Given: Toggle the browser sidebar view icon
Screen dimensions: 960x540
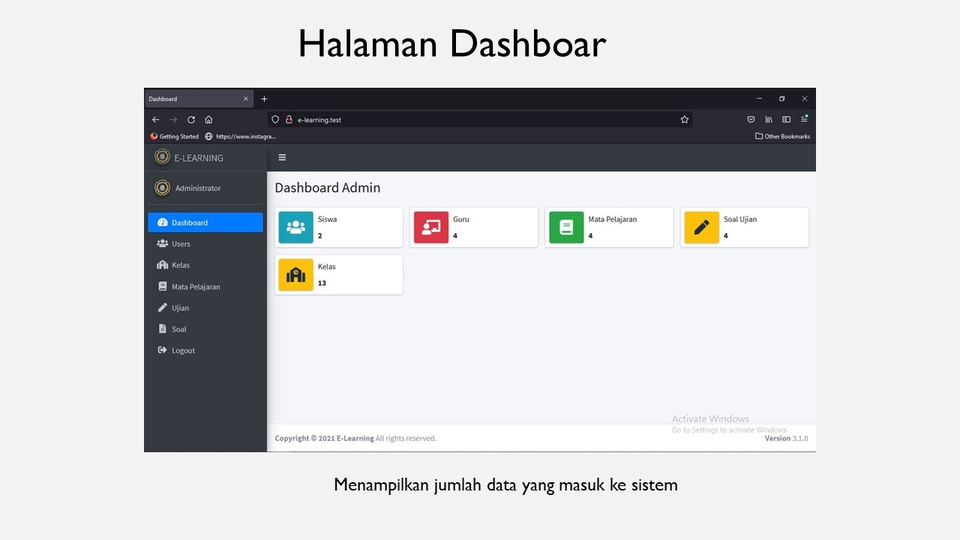Looking at the screenshot, I should [x=786, y=119].
